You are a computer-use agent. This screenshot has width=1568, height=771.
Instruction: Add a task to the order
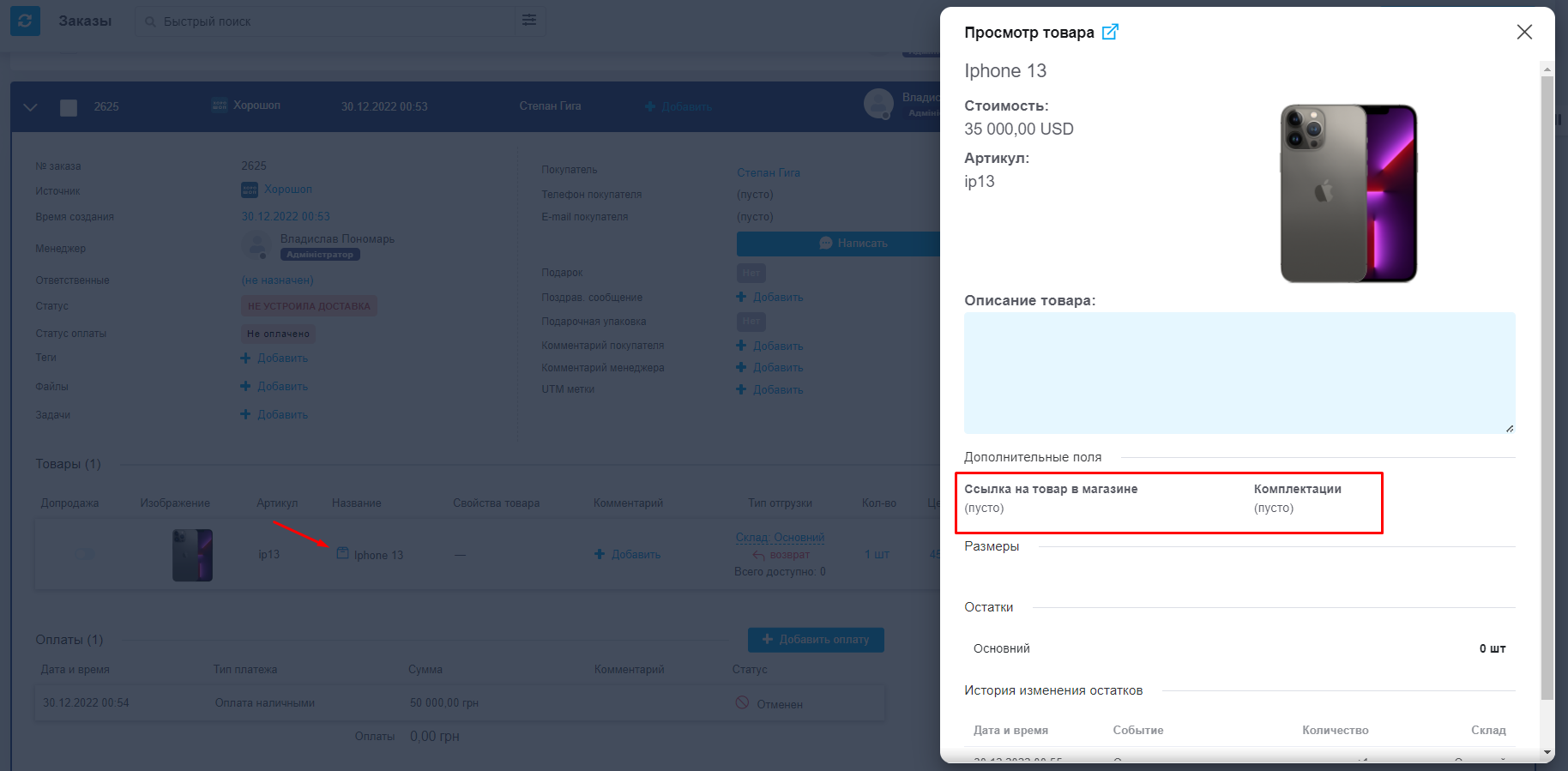(x=274, y=415)
